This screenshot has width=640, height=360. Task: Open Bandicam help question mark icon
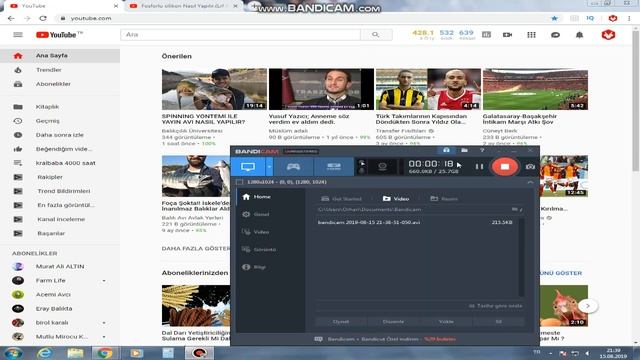coord(482,151)
